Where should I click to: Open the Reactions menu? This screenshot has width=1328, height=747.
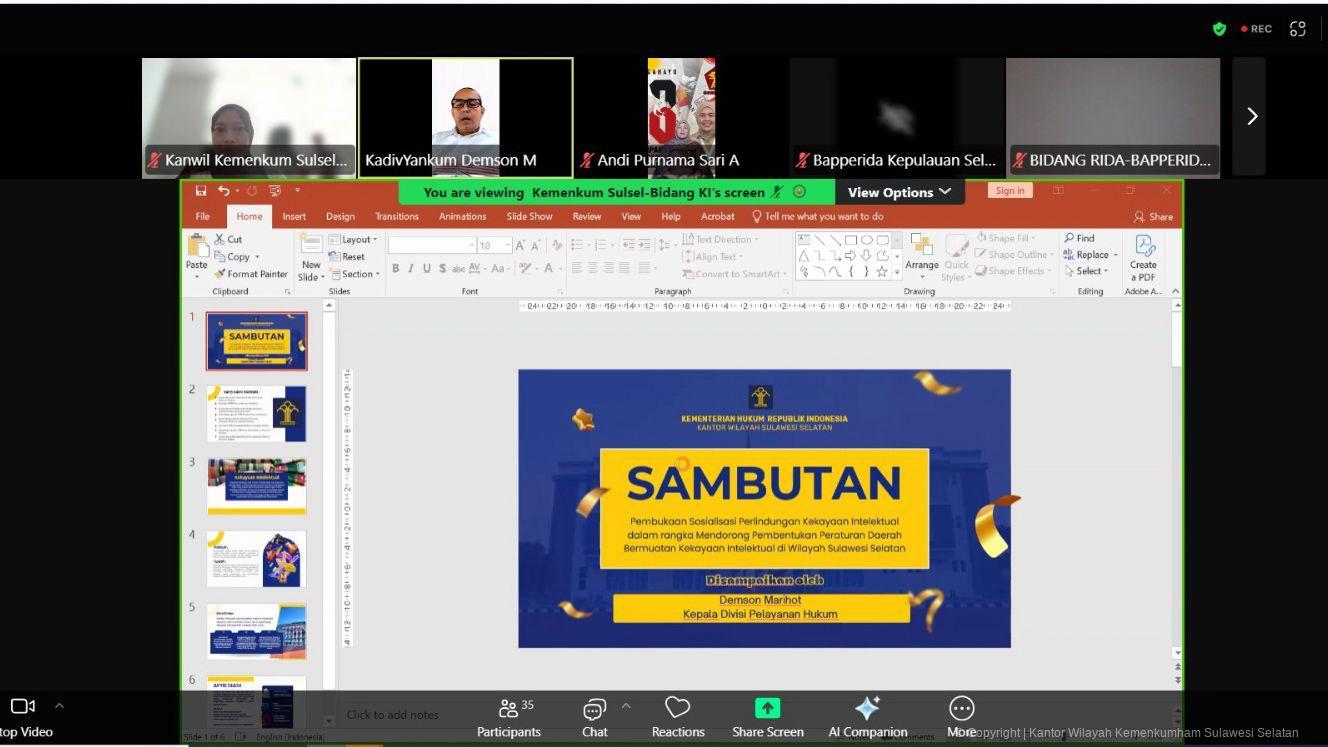(677, 716)
